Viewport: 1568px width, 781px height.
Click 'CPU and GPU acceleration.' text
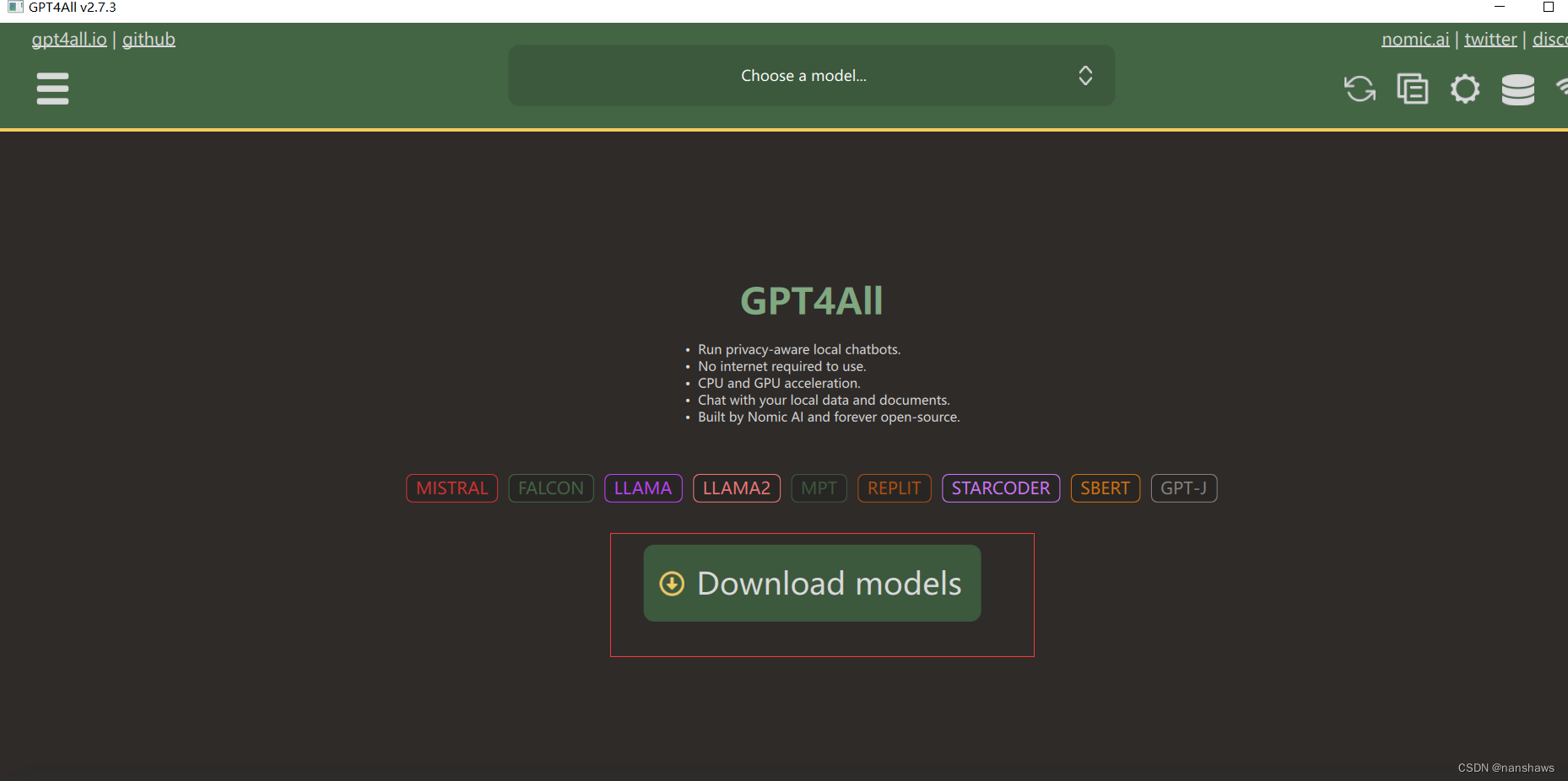tap(779, 383)
